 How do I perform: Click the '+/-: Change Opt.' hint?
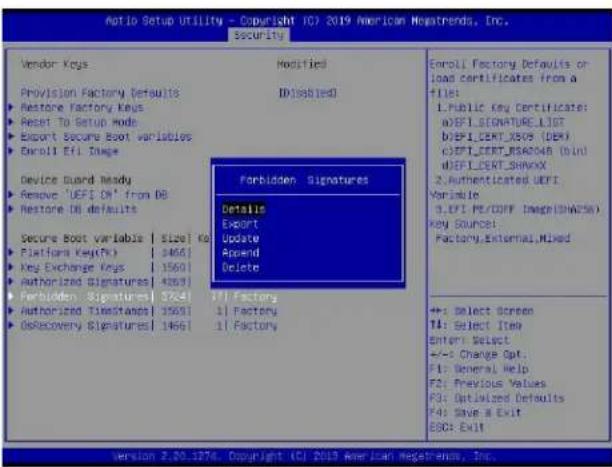pos(478,355)
